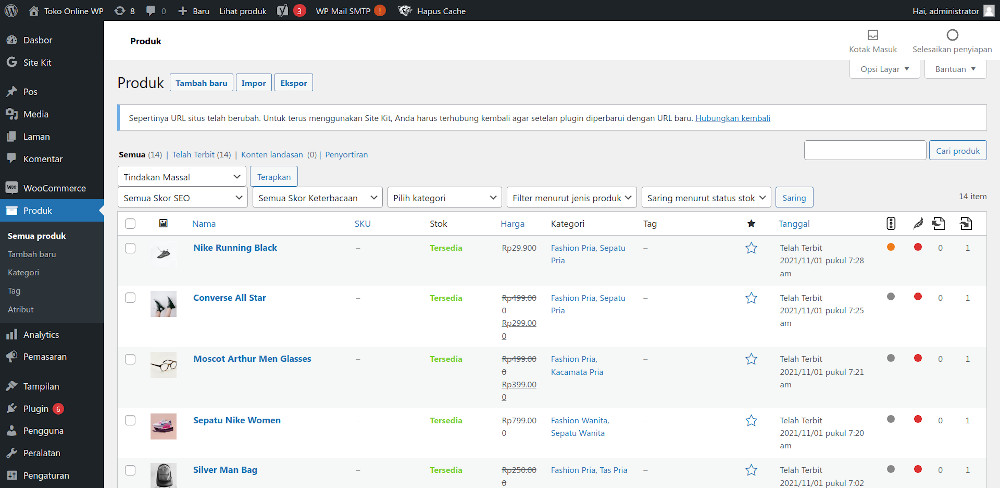Click the Terapkan button
Viewport: 1000px width, 488px height.
(274, 177)
